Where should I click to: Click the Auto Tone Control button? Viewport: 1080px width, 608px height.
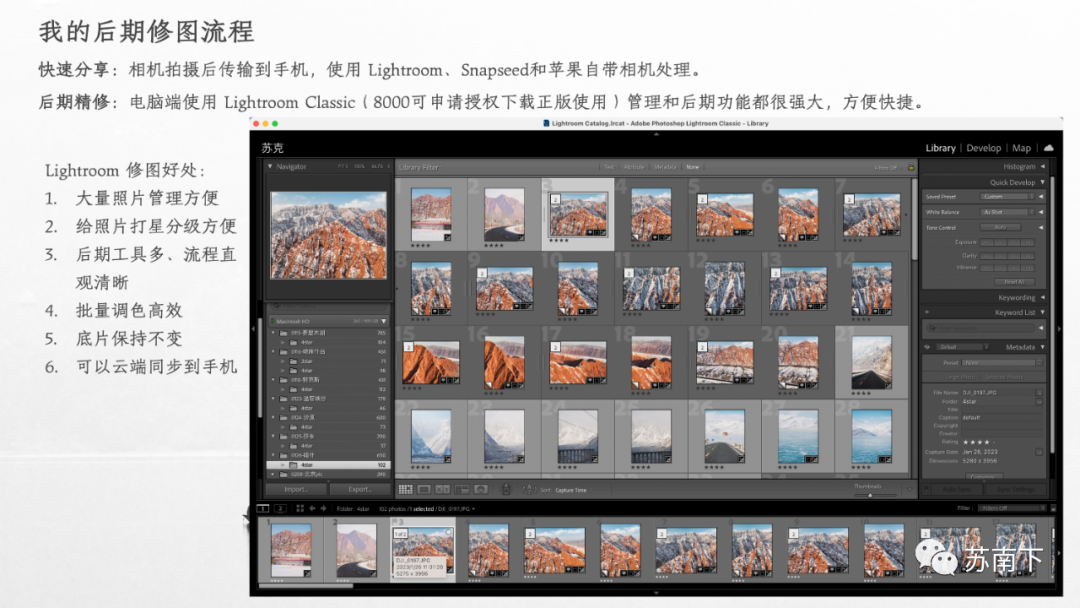point(1002,227)
